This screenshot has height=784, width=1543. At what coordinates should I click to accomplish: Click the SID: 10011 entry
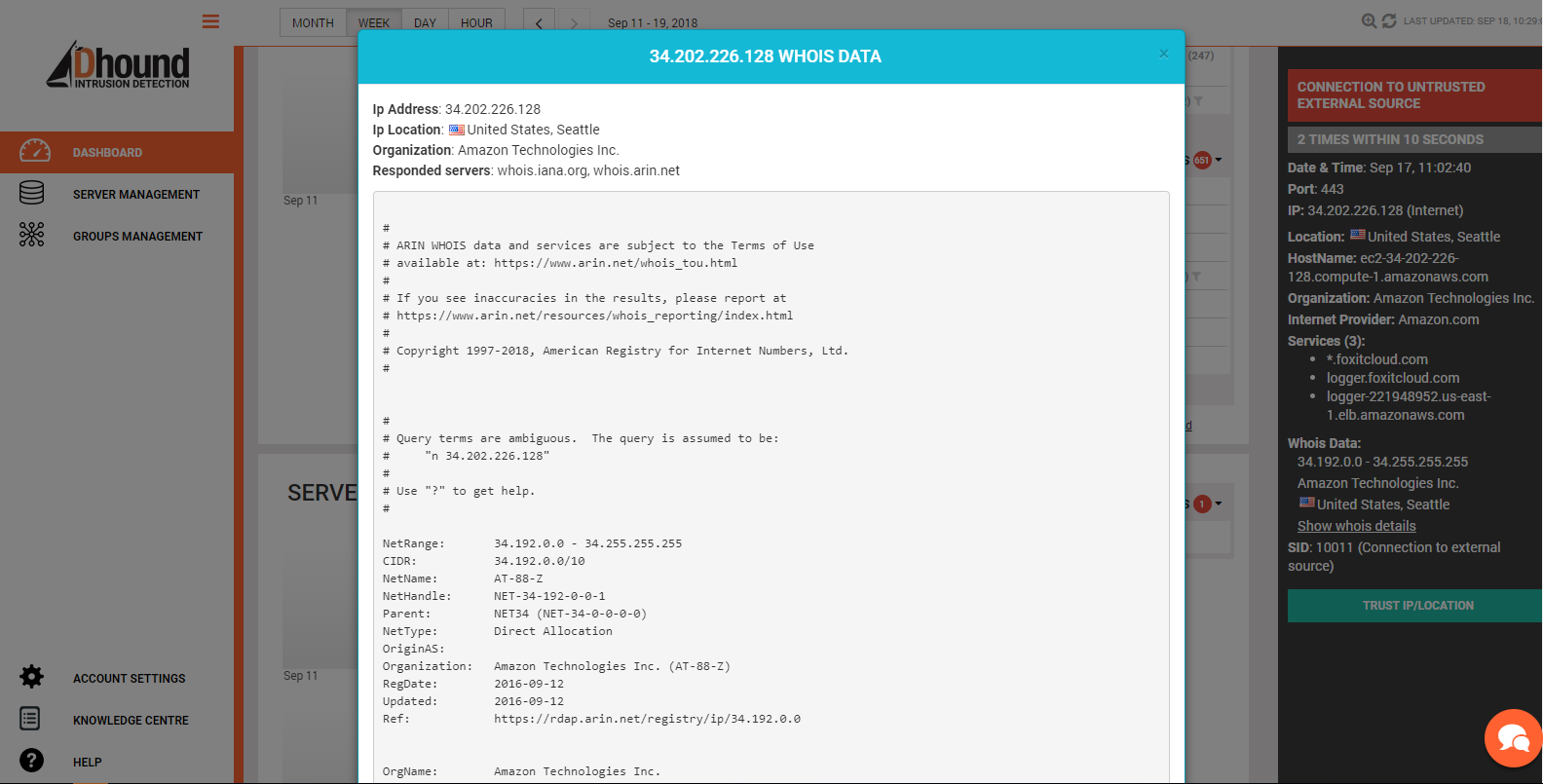1394,556
